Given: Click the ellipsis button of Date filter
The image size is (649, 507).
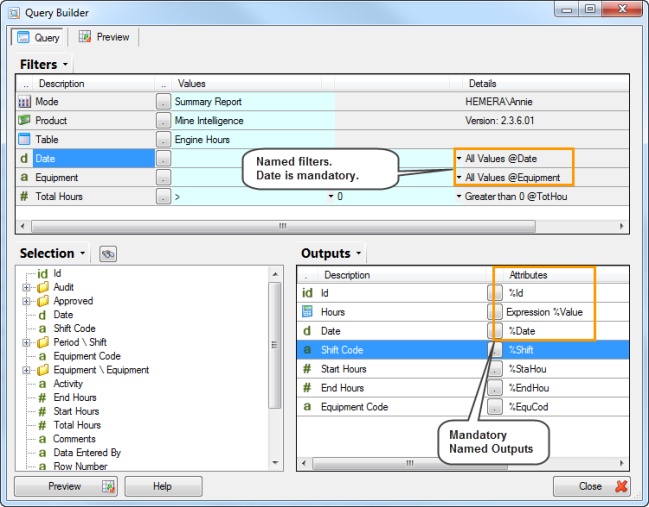Looking at the screenshot, I should (163, 159).
